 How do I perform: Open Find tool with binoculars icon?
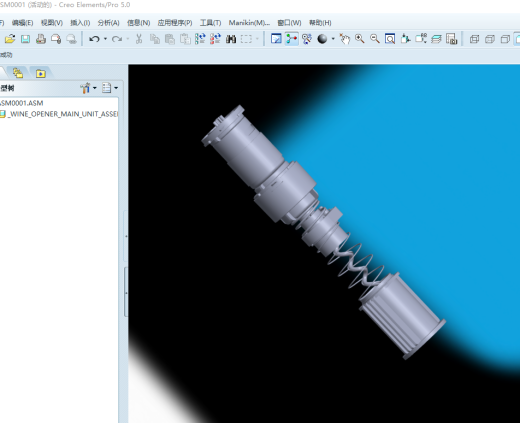(x=231, y=39)
